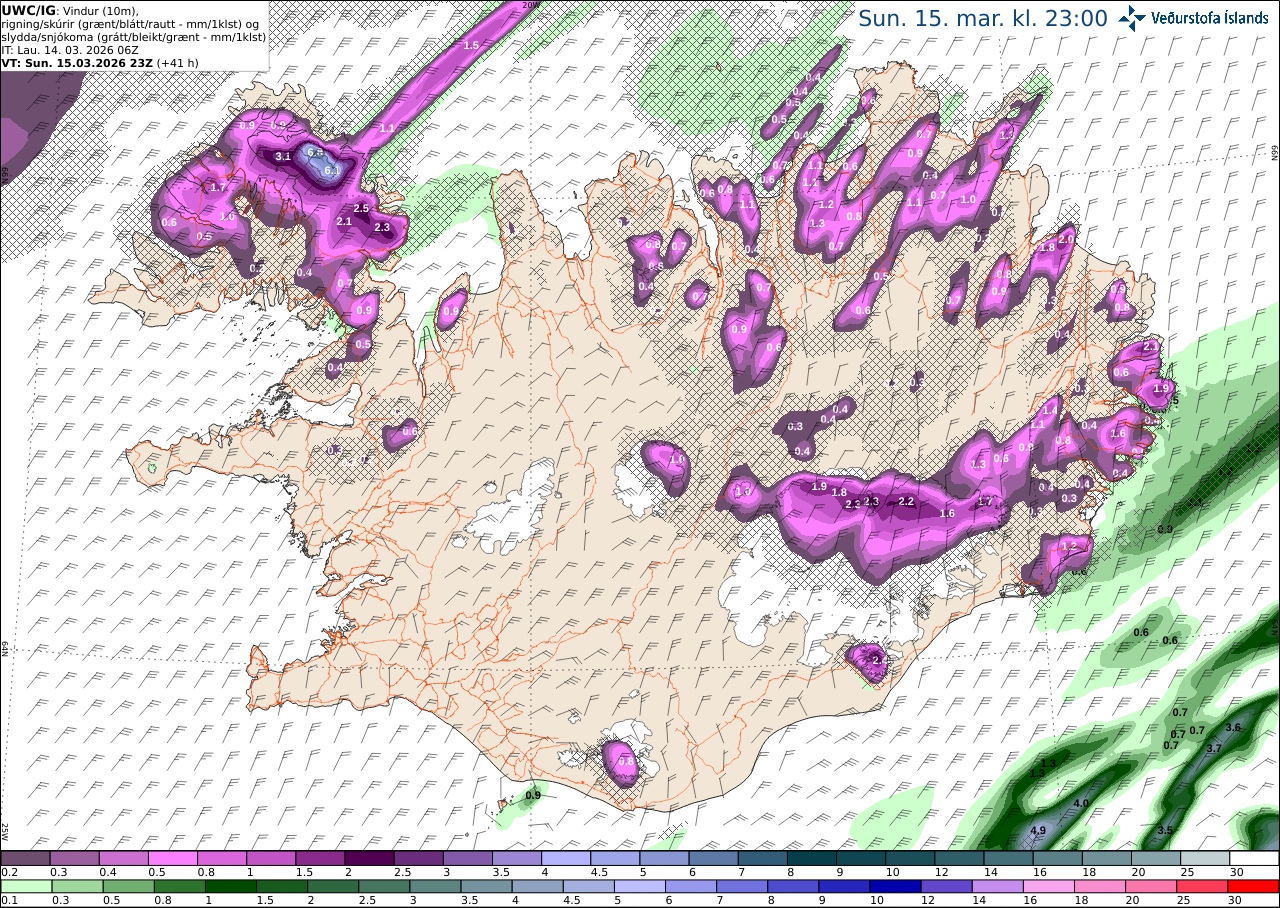Screen dimensions: 1280x908
Task: Pick the dusky purple first swatch in the upper legend row
Action: point(25,858)
